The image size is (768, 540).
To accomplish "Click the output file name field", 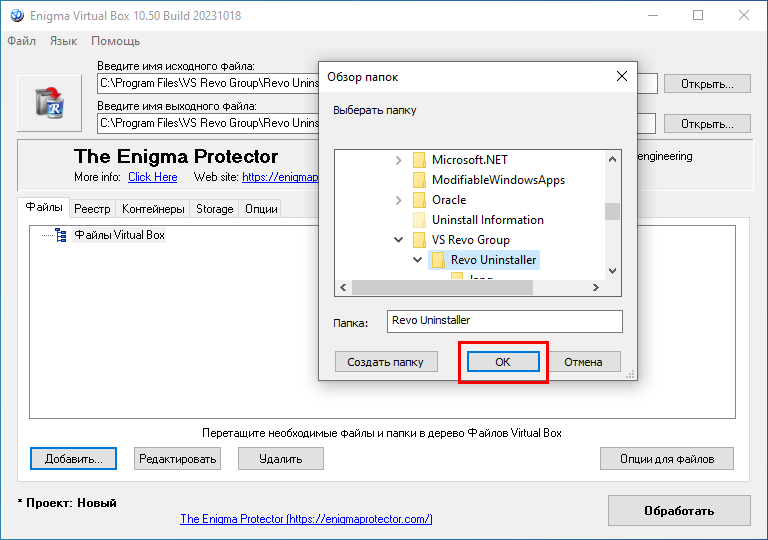I will [x=208, y=123].
